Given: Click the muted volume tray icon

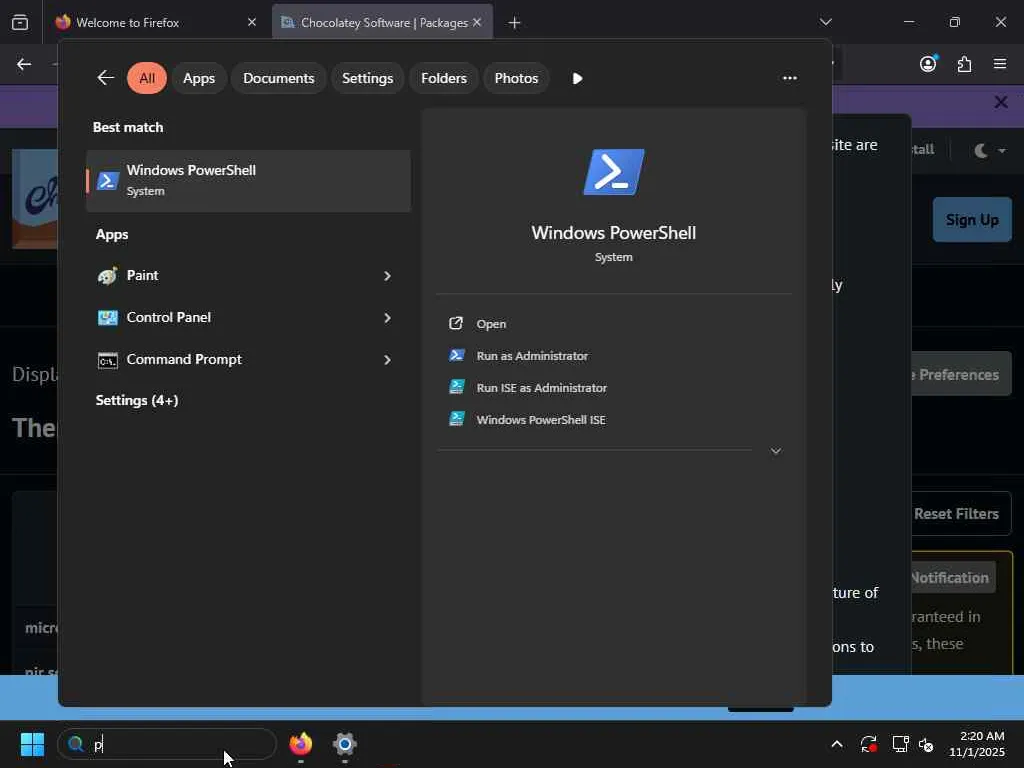Looking at the screenshot, I should [x=926, y=744].
